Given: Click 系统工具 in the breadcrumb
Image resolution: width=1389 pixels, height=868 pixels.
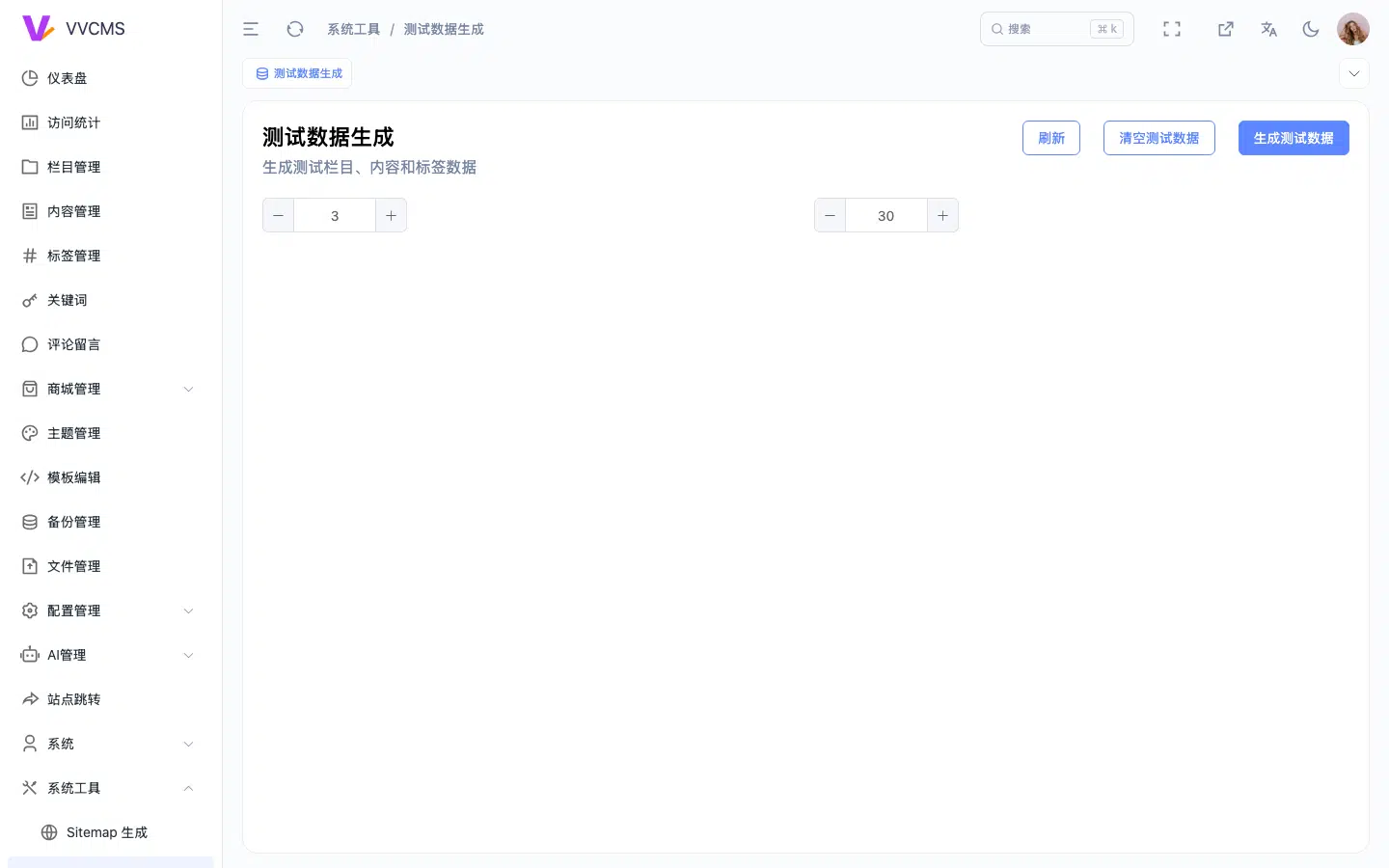Looking at the screenshot, I should point(354,29).
